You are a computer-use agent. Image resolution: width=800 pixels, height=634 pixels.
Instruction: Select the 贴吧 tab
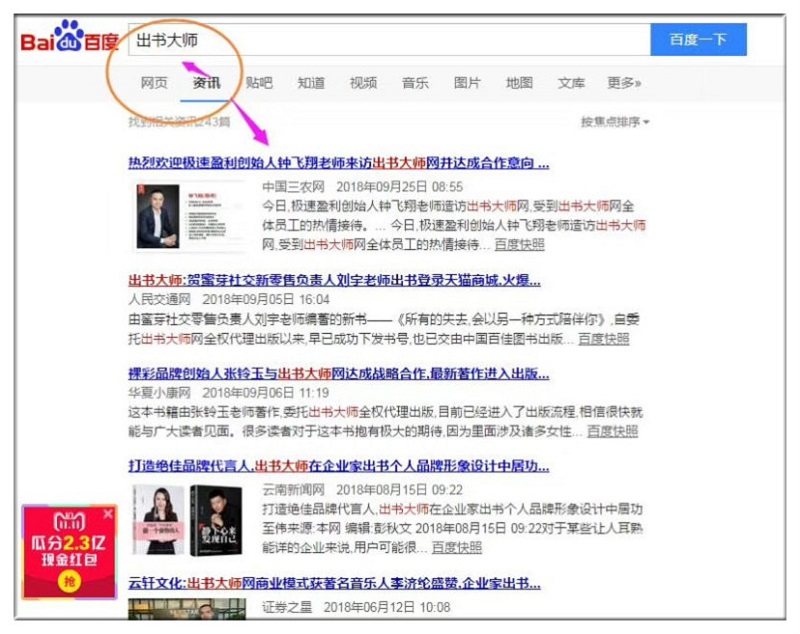coord(259,83)
